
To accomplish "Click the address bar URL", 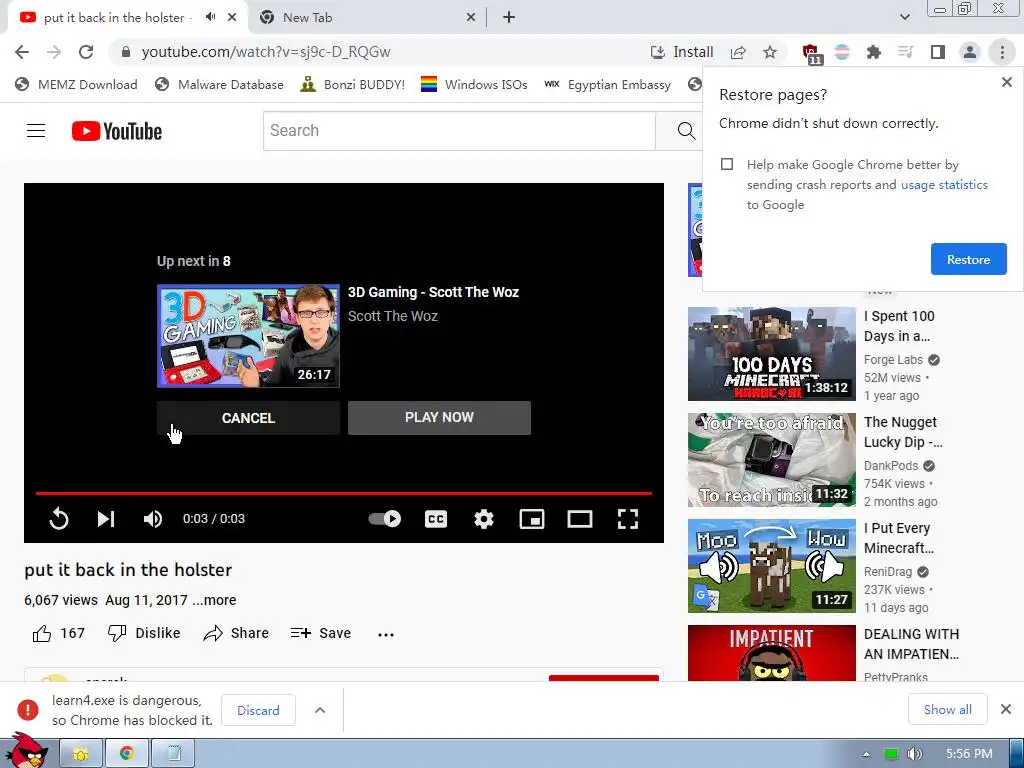I will (x=266, y=52).
